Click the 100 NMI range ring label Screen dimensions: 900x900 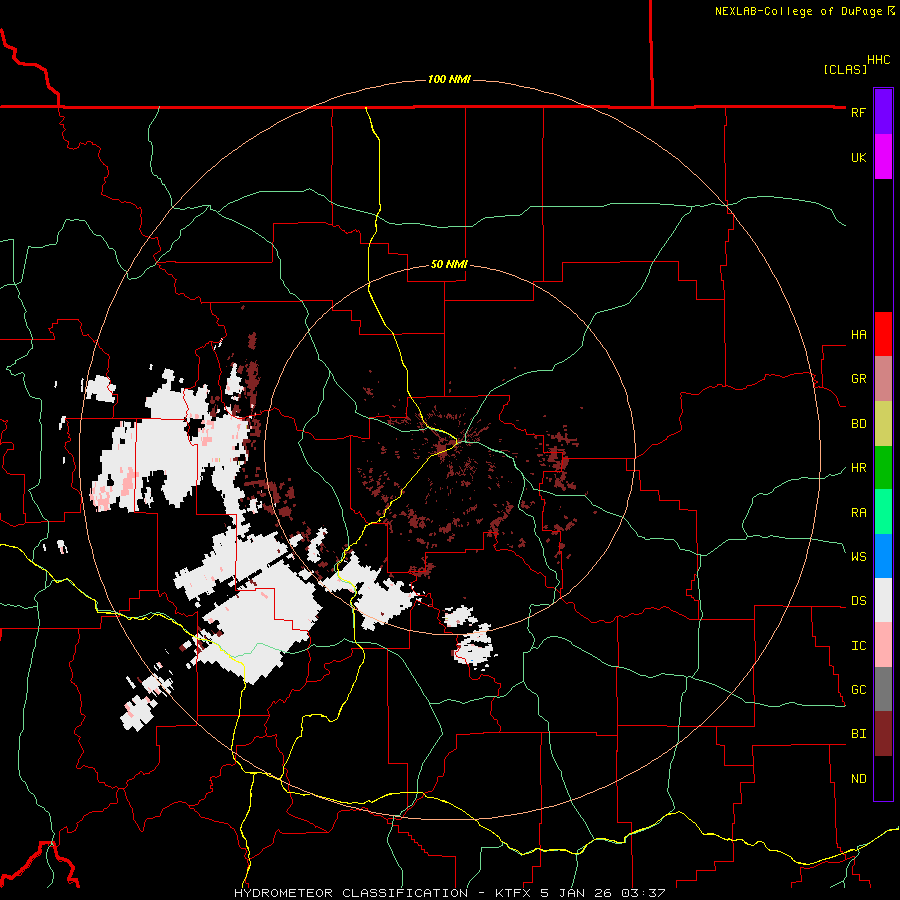point(449,79)
